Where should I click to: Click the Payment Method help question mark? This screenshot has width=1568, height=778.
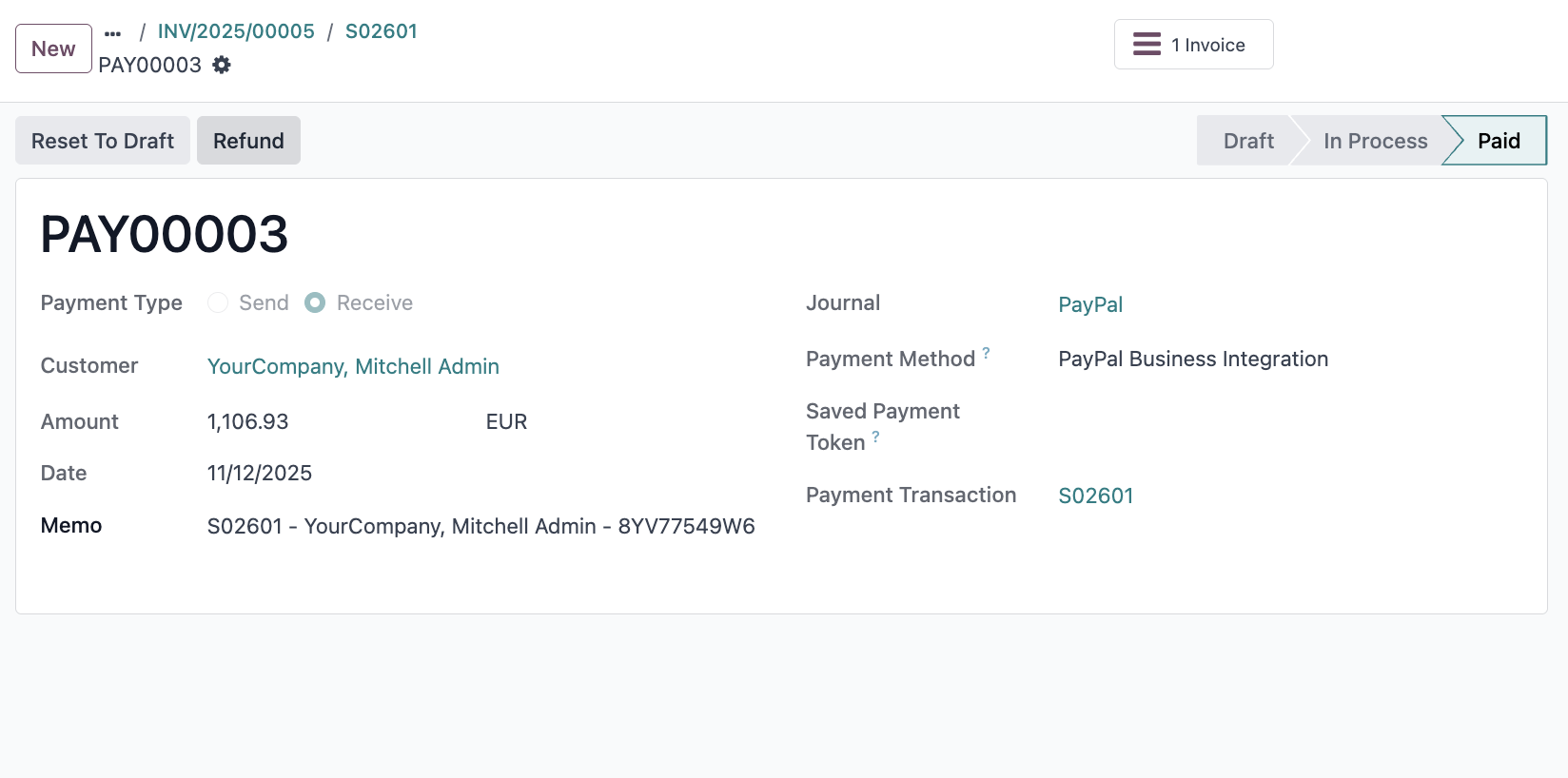coord(987,352)
